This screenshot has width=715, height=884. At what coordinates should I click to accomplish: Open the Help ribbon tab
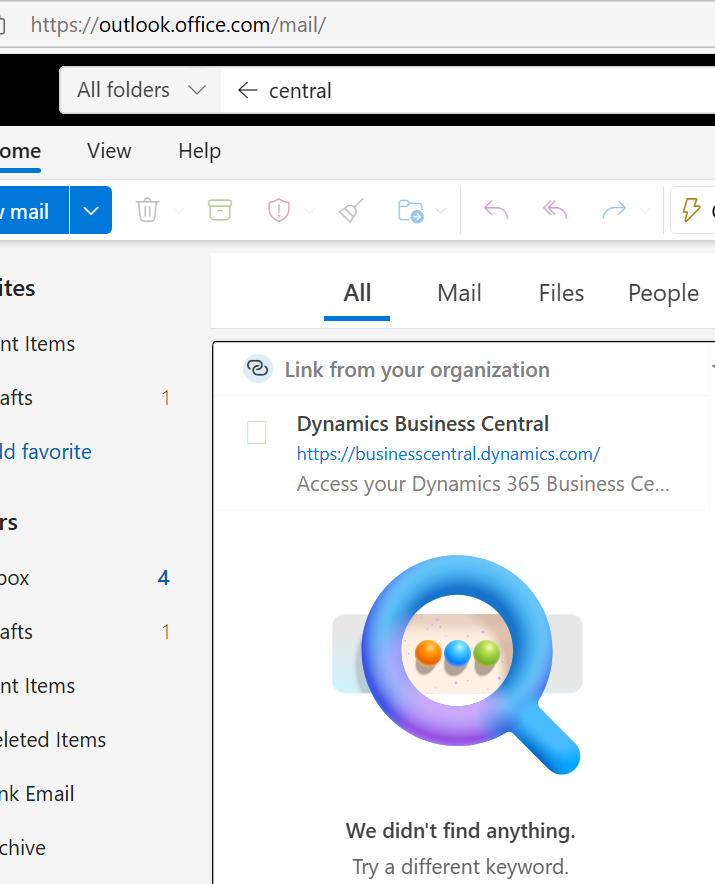click(x=200, y=151)
